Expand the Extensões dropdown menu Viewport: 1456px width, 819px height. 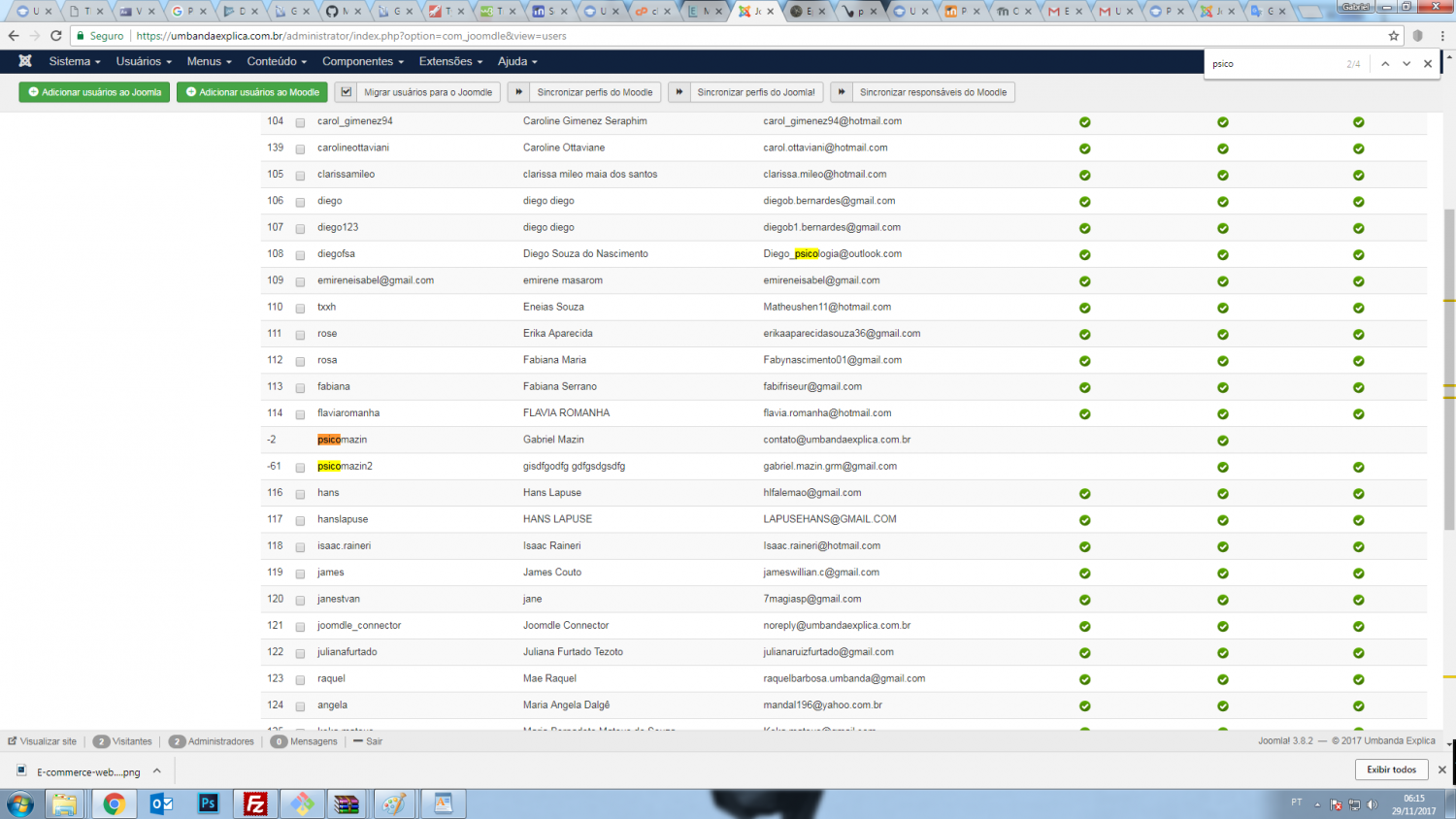pos(450,61)
